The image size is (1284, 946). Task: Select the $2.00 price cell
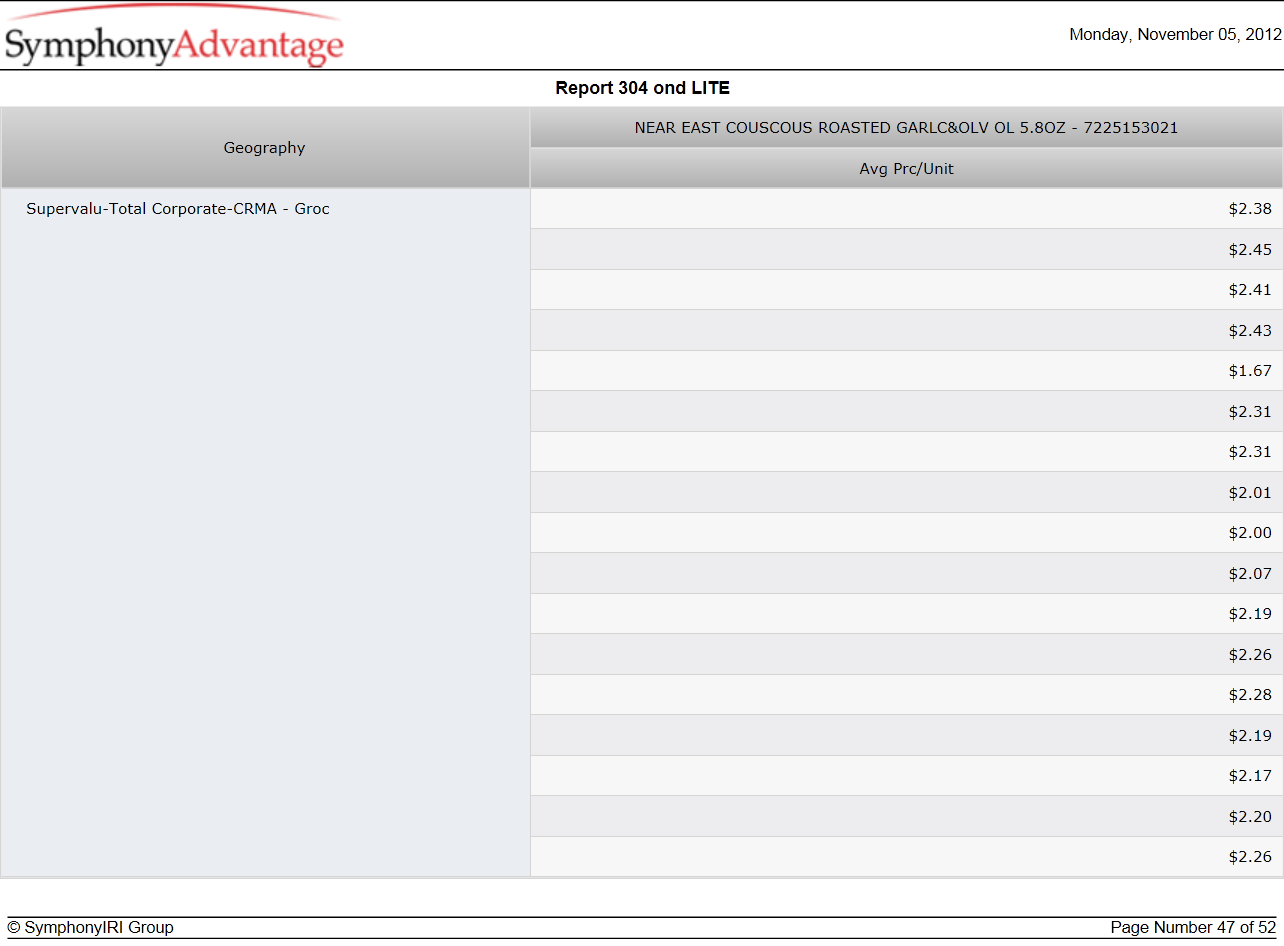[906, 533]
